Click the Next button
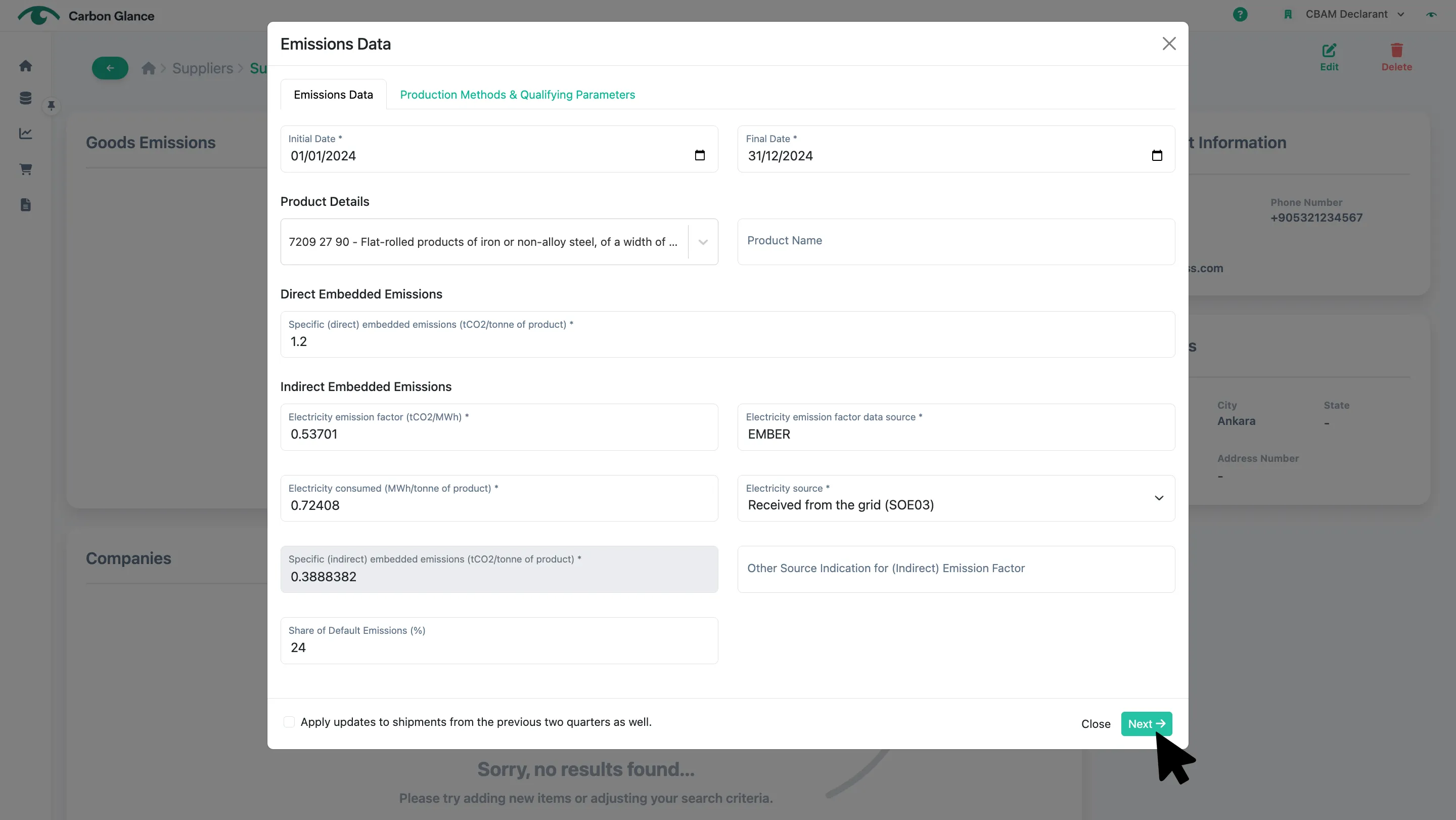This screenshot has height=820, width=1456. 1146,724
